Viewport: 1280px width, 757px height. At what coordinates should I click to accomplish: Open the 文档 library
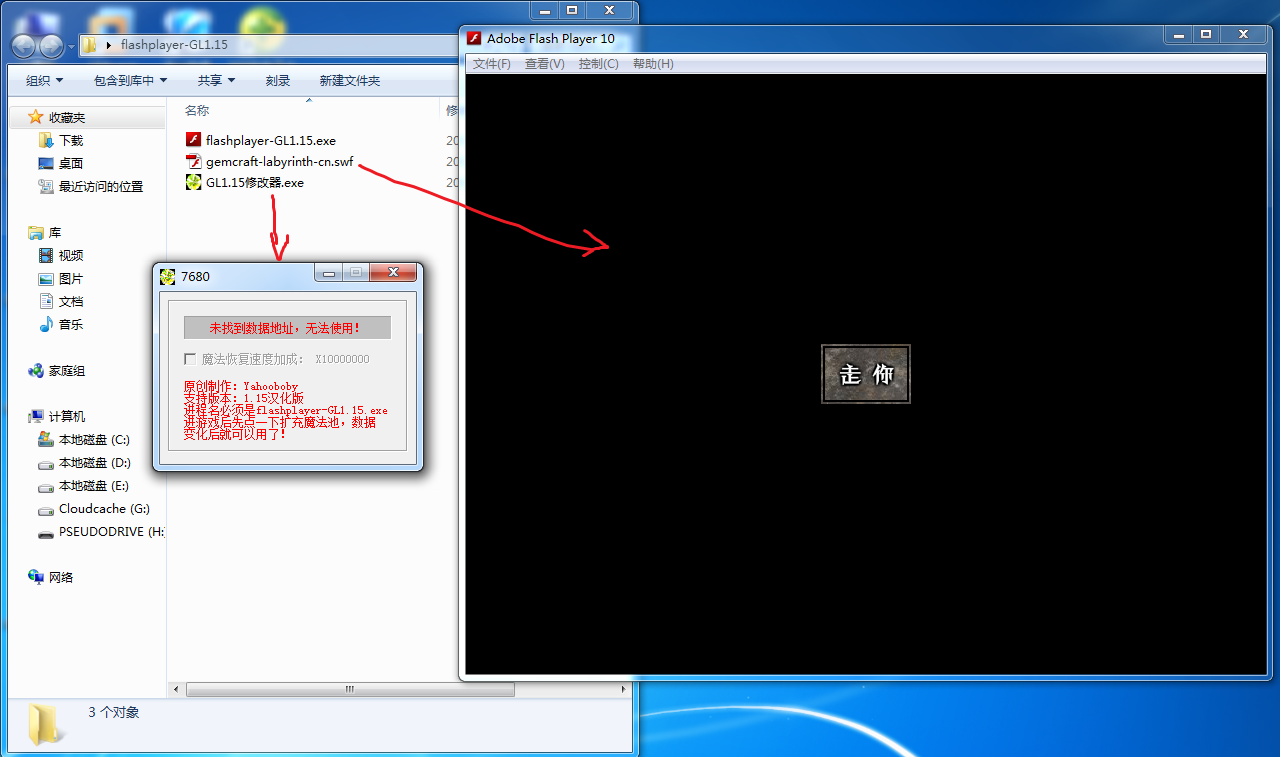coord(71,301)
